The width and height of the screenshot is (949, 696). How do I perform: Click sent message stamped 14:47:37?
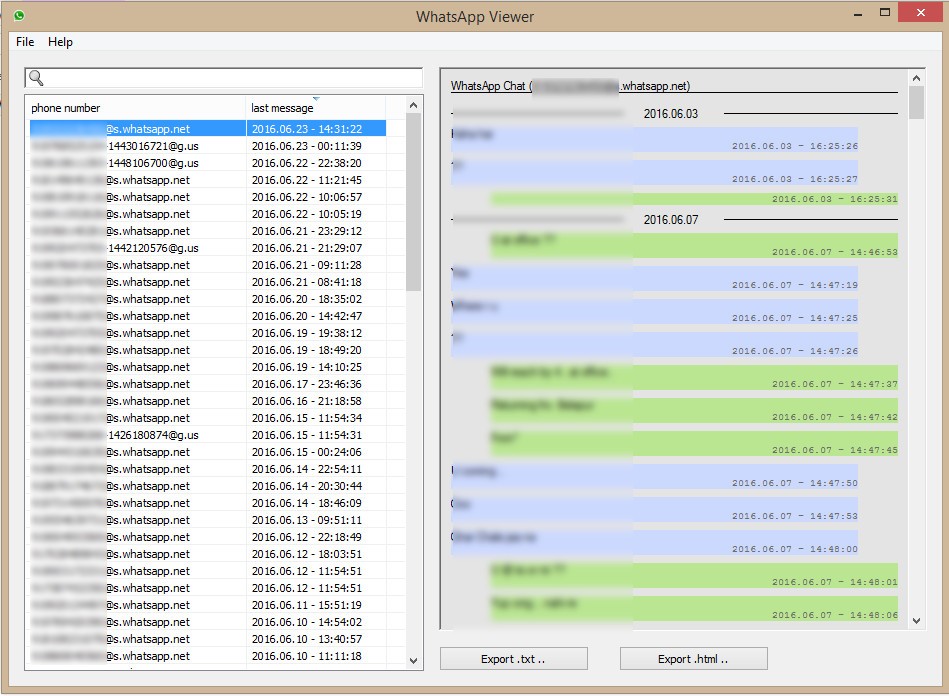[x=694, y=378]
